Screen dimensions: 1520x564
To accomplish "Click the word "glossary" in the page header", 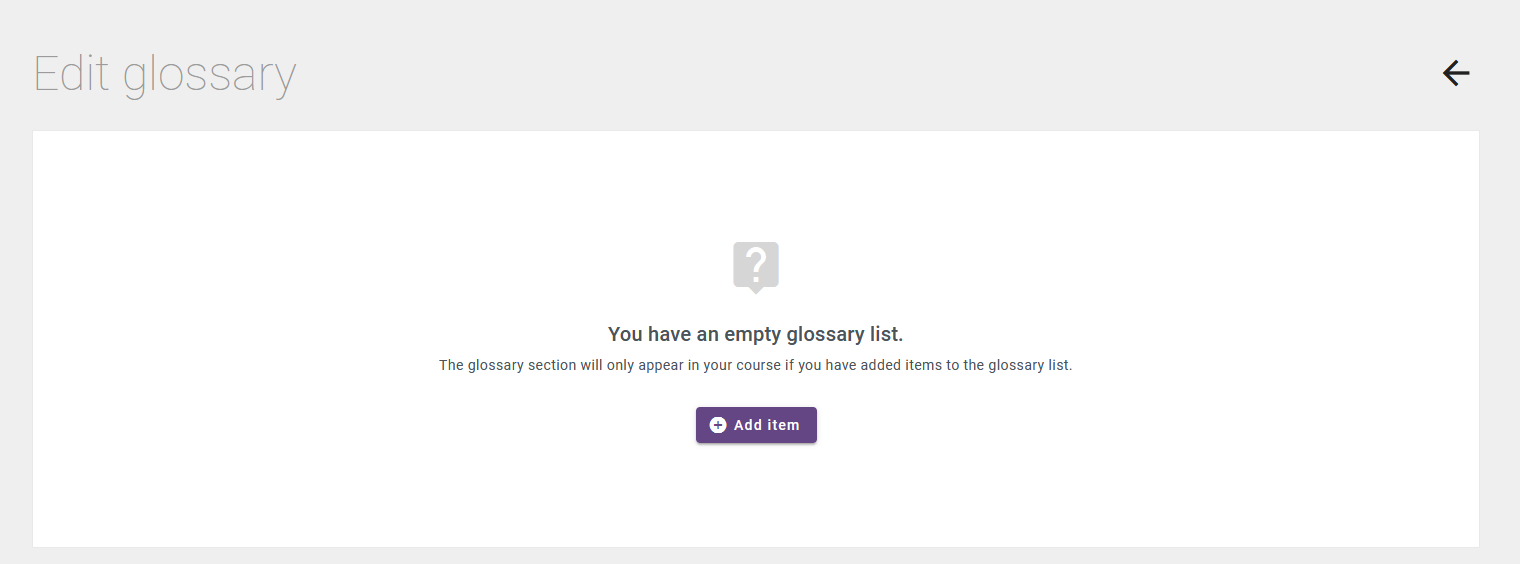I will click(x=210, y=78).
